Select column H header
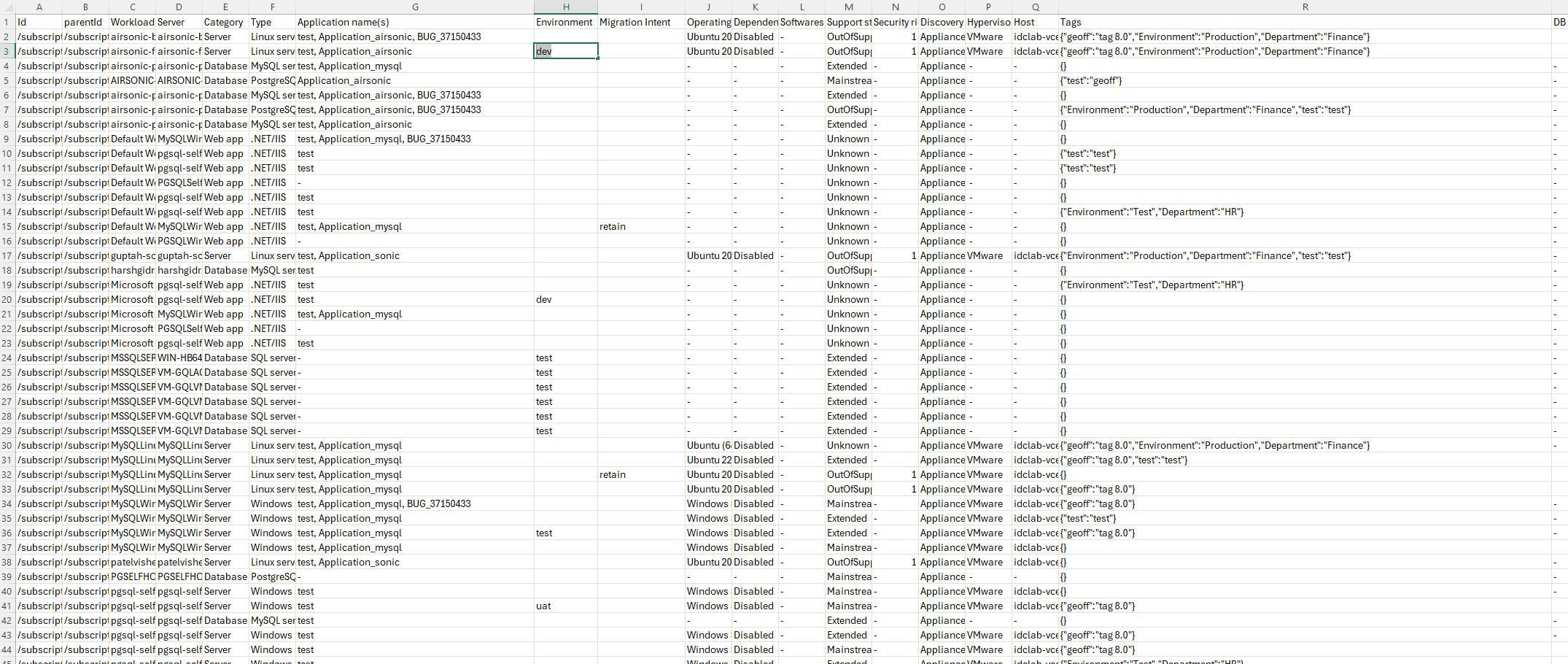This screenshot has width=1568, height=664. [x=566, y=7]
